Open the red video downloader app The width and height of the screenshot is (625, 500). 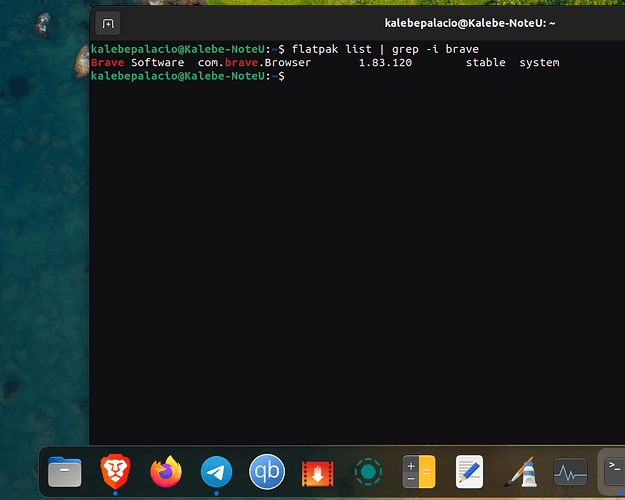(x=317, y=470)
